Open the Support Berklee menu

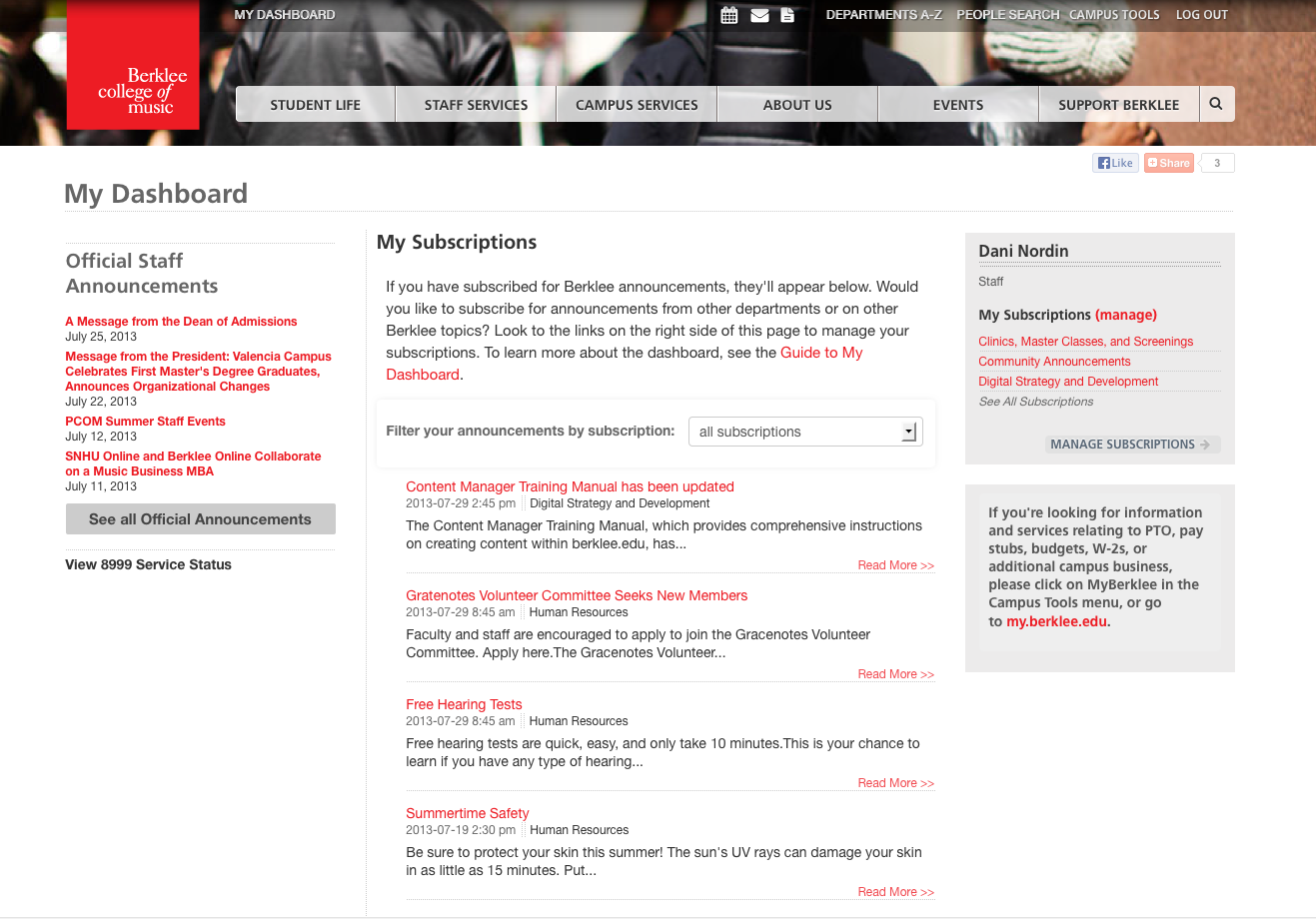(x=1119, y=104)
